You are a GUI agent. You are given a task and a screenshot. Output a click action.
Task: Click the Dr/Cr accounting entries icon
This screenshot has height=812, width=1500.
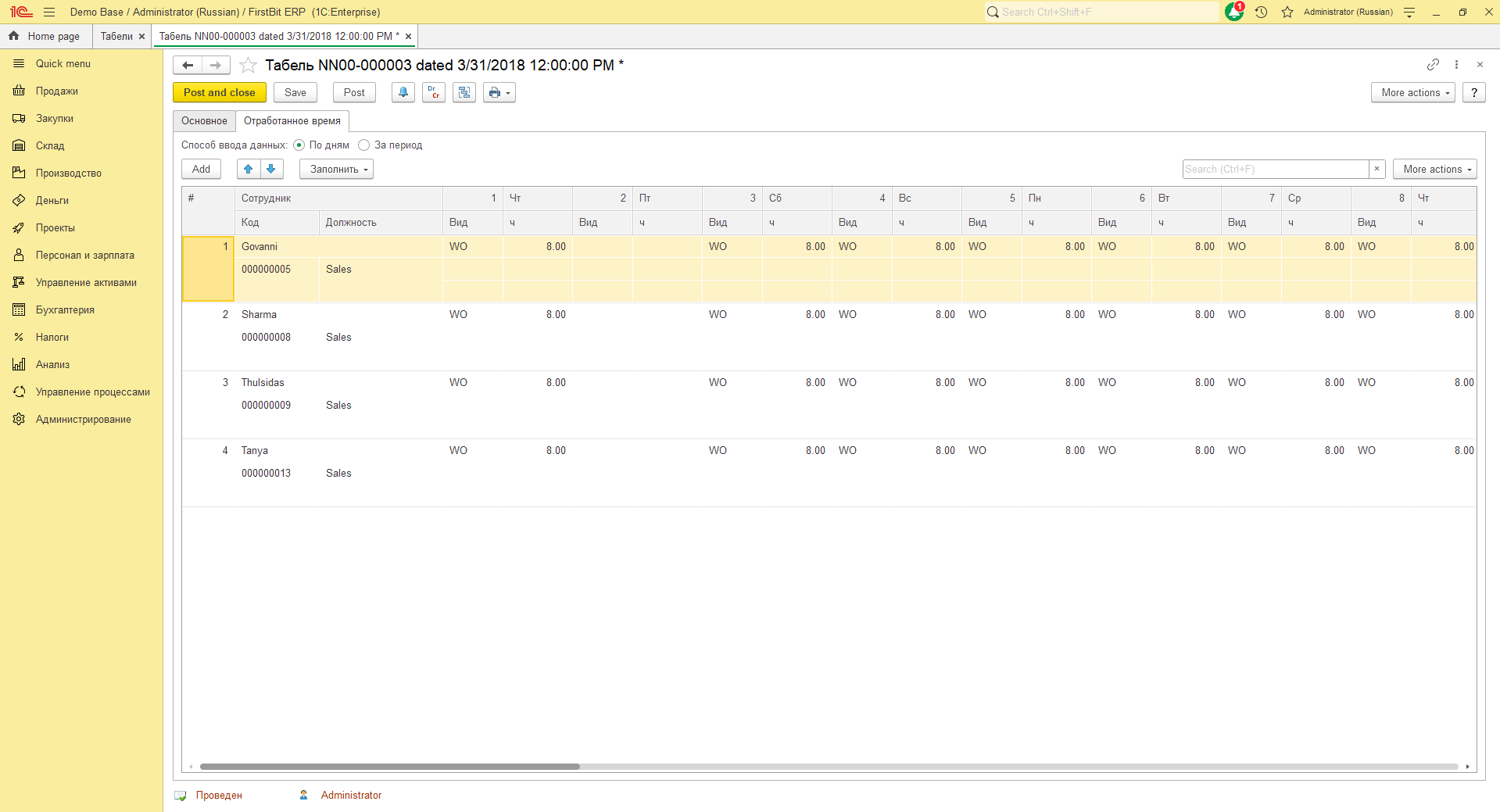click(434, 92)
